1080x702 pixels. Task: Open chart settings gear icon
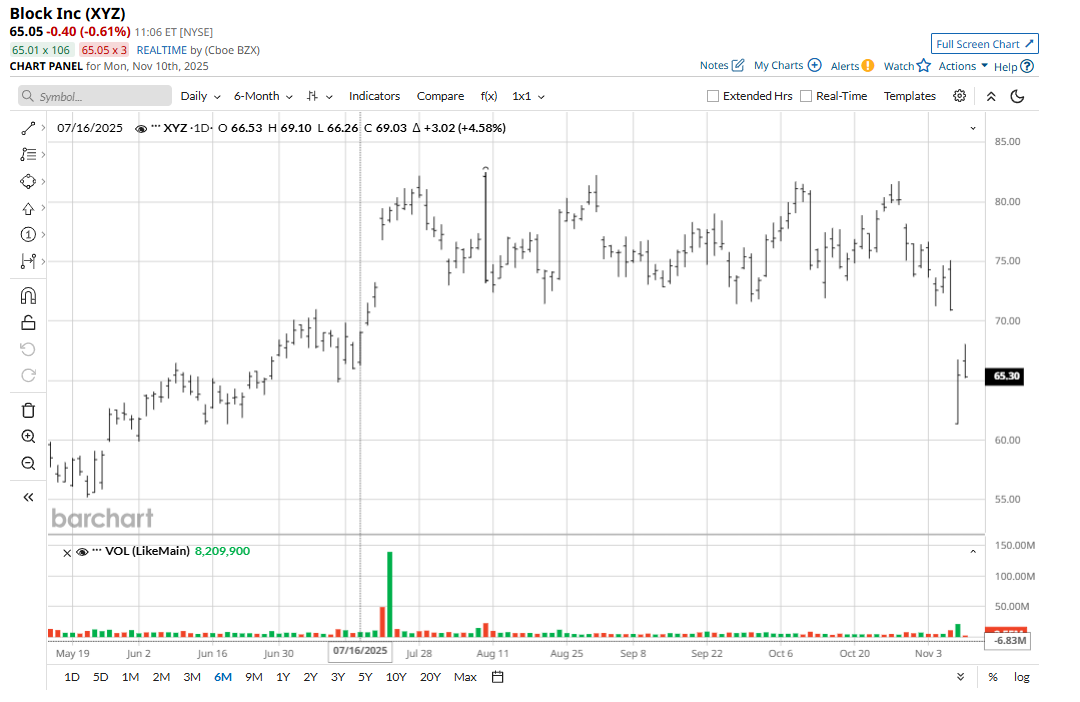959,96
